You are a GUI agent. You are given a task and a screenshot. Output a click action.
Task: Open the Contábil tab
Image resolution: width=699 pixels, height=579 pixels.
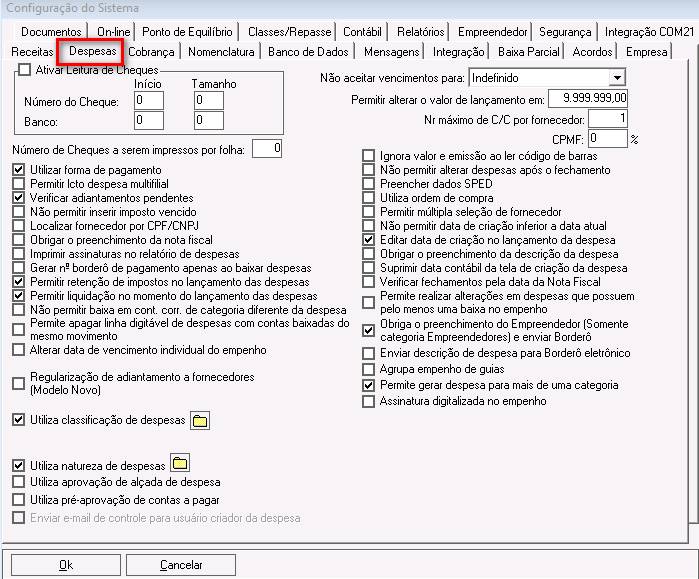pos(362,32)
